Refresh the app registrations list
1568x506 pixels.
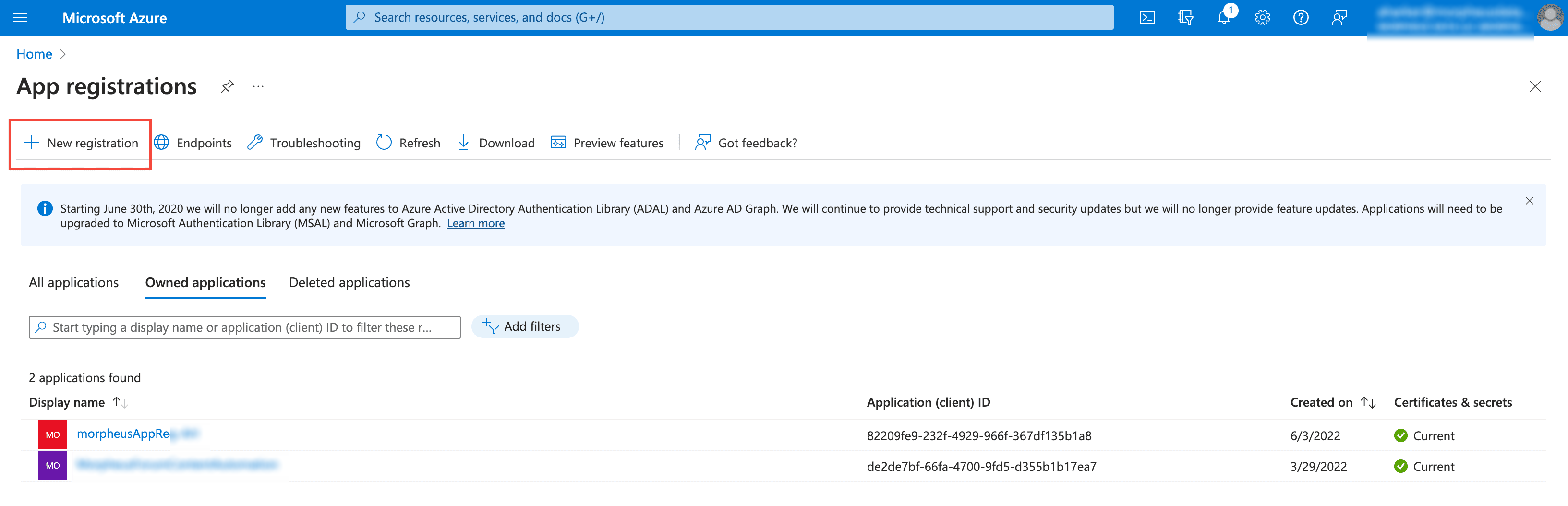point(409,143)
